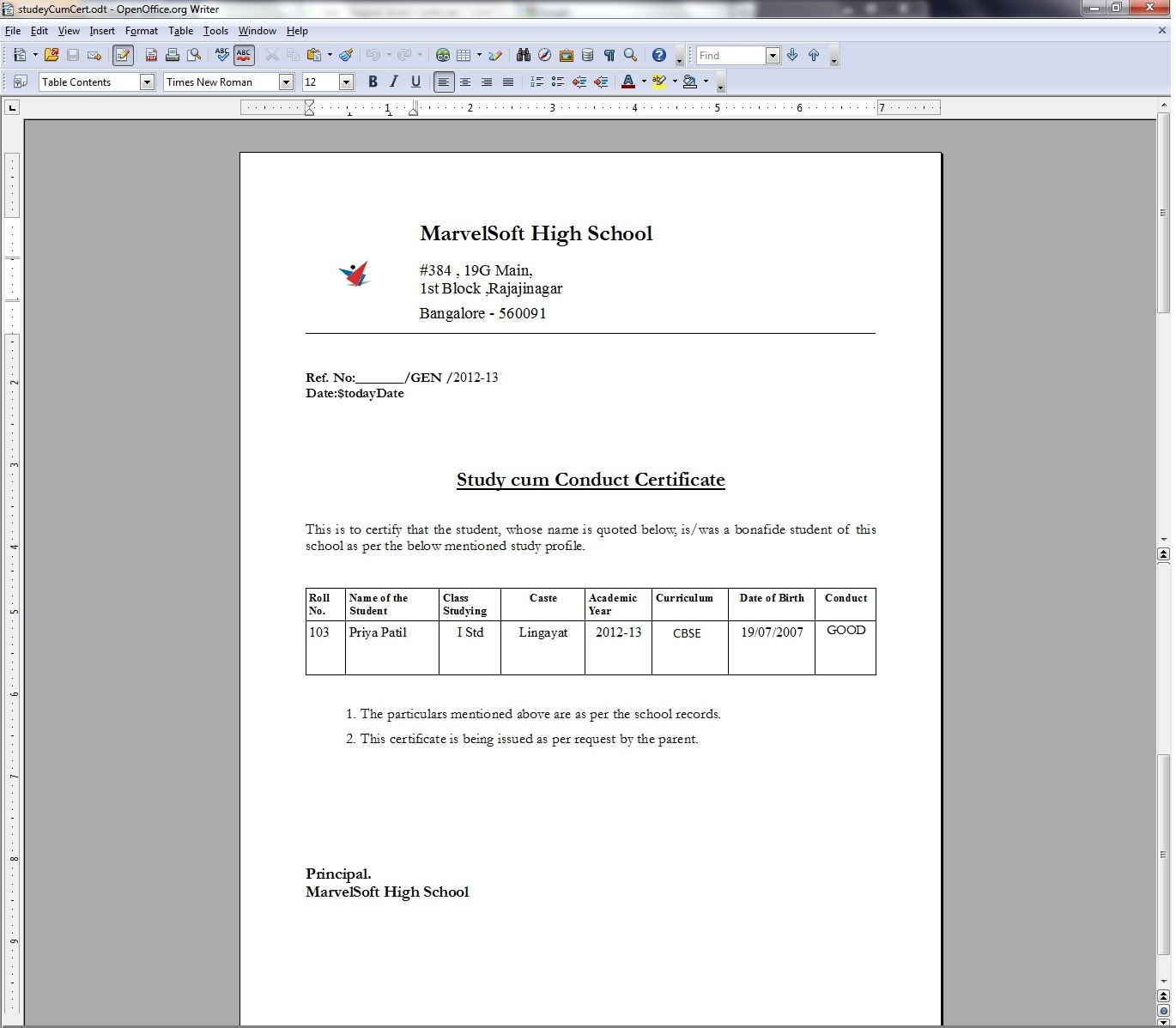Screen dimensions: 1176x1028
Task: Click the Font Color swatch button
Action: [628, 82]
